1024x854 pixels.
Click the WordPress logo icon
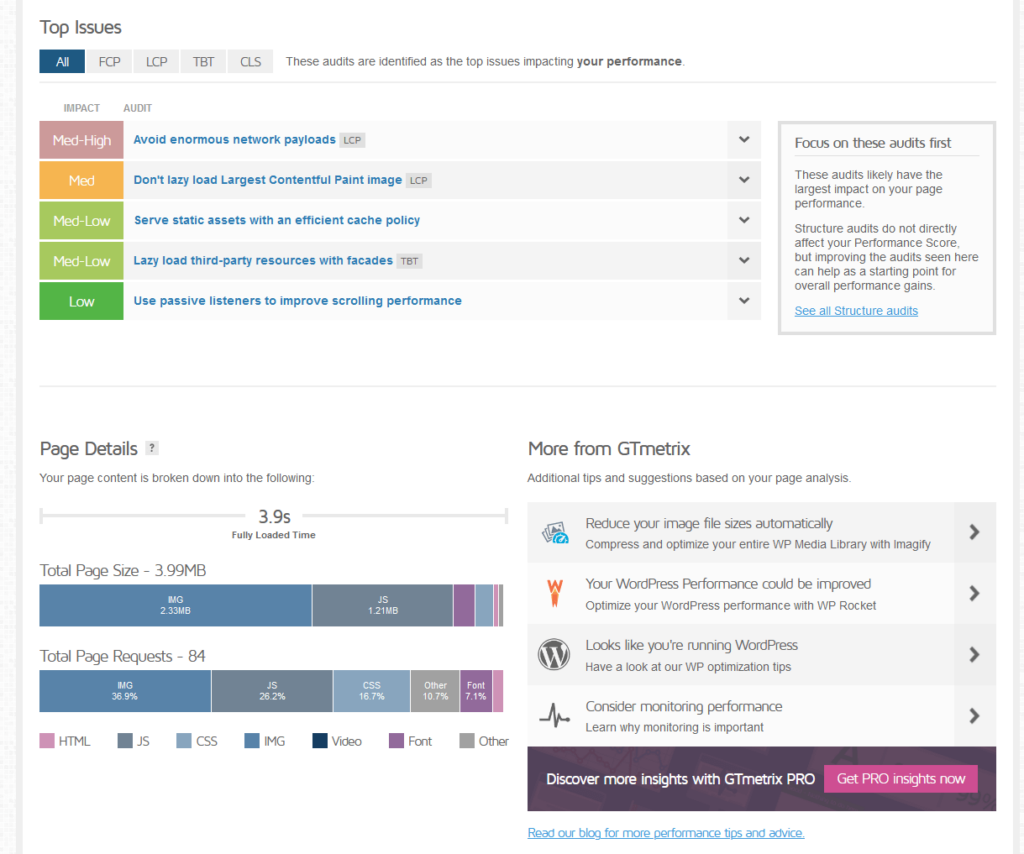click(x=554, y=655)
